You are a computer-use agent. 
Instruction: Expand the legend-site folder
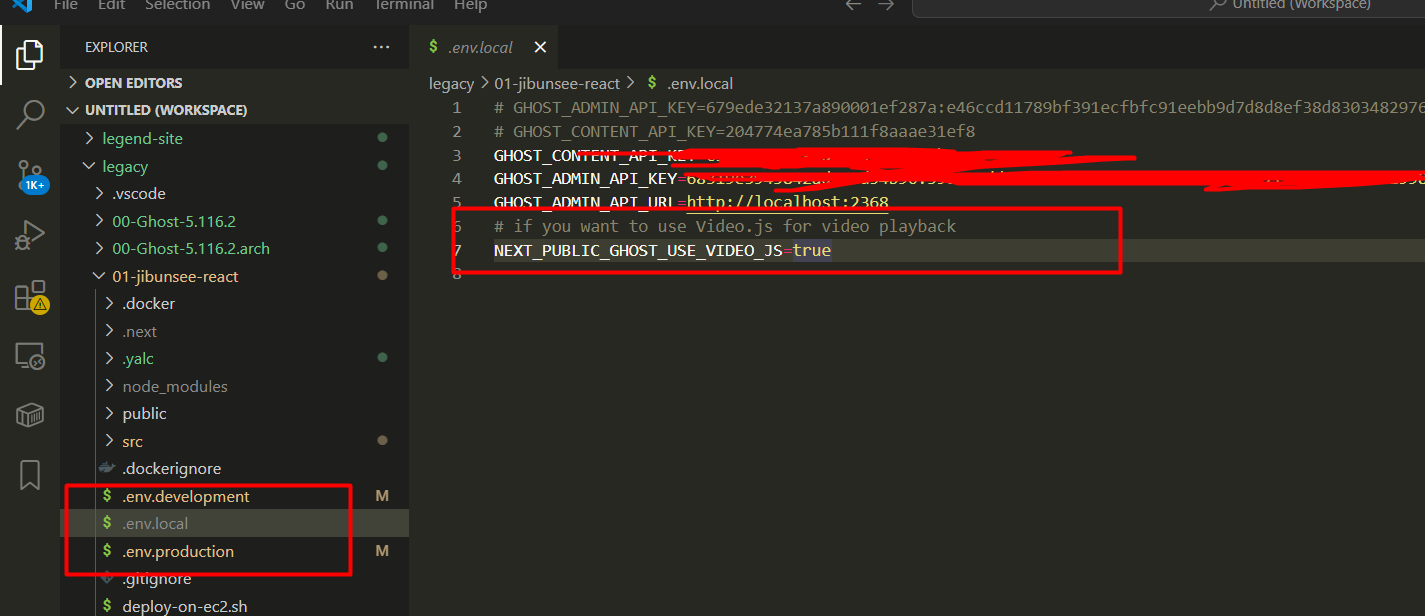[142, 138]
